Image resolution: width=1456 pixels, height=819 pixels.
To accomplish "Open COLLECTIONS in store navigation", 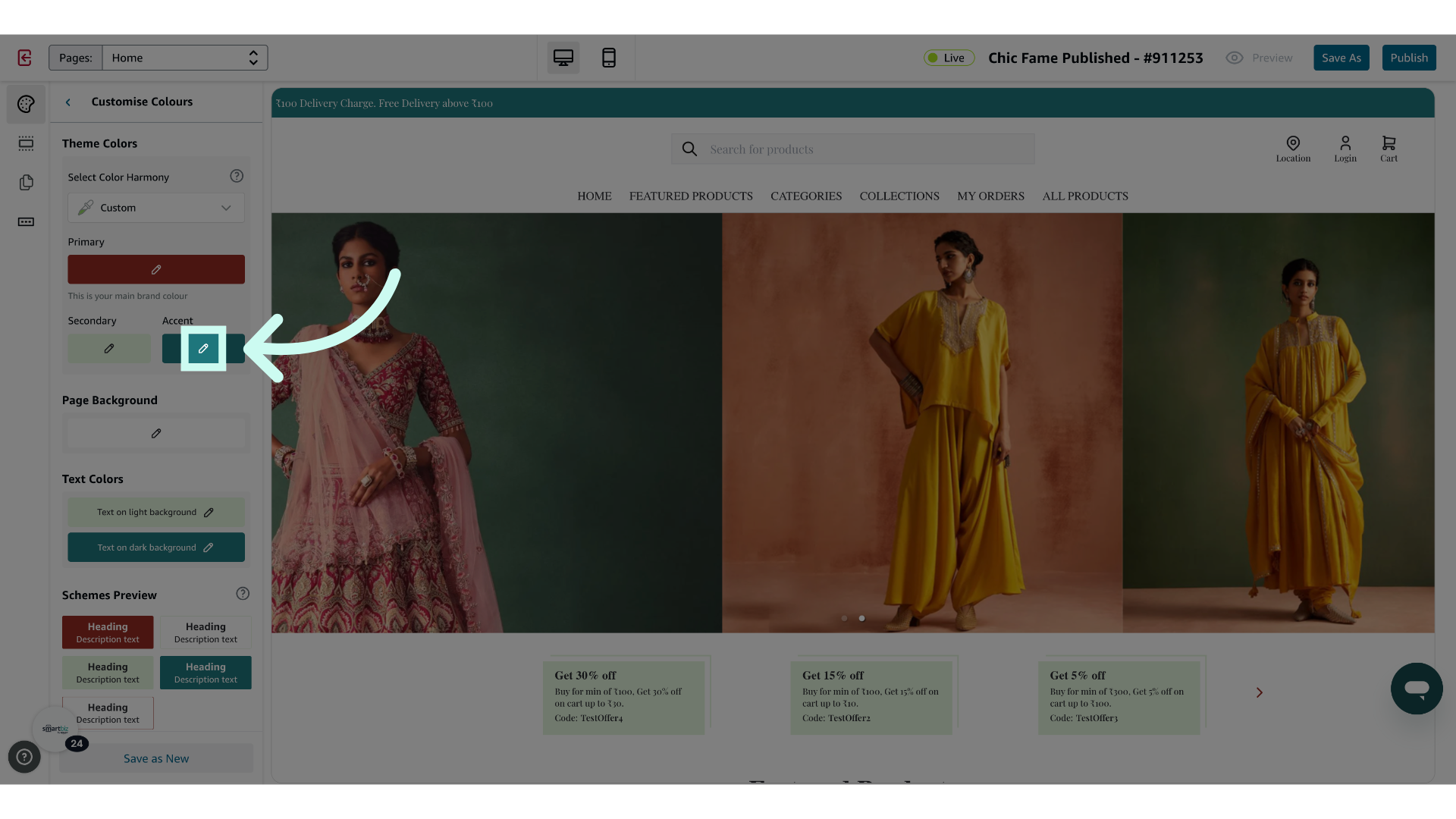I will click(899, 196).
